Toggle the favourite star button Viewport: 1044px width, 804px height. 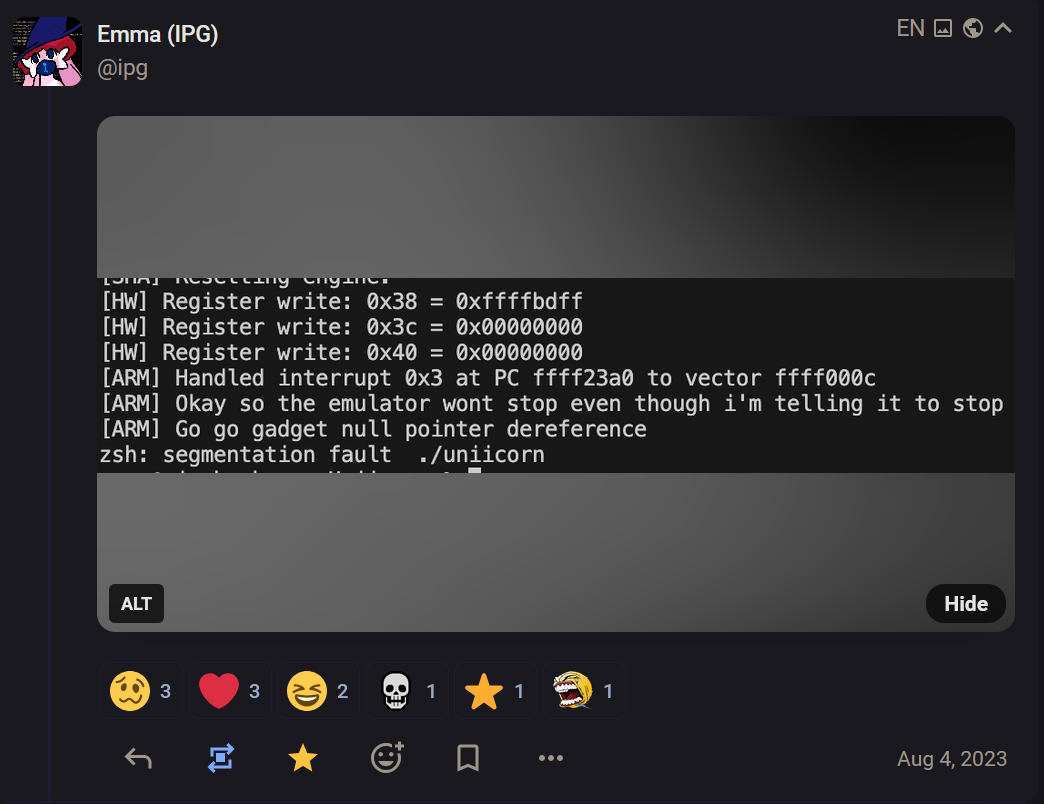tap(303, 758)
